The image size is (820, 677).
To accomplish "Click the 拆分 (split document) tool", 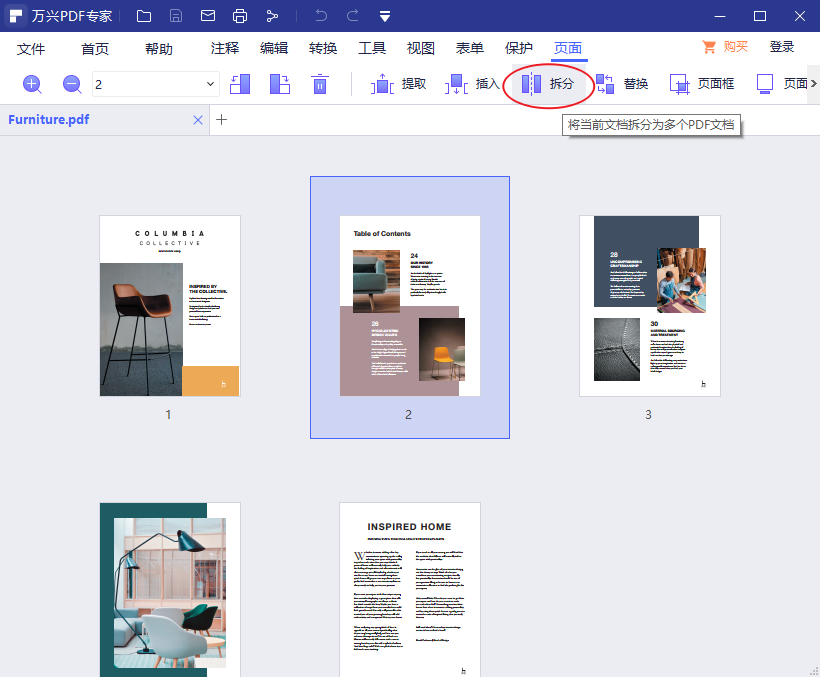I will (548, 84).
